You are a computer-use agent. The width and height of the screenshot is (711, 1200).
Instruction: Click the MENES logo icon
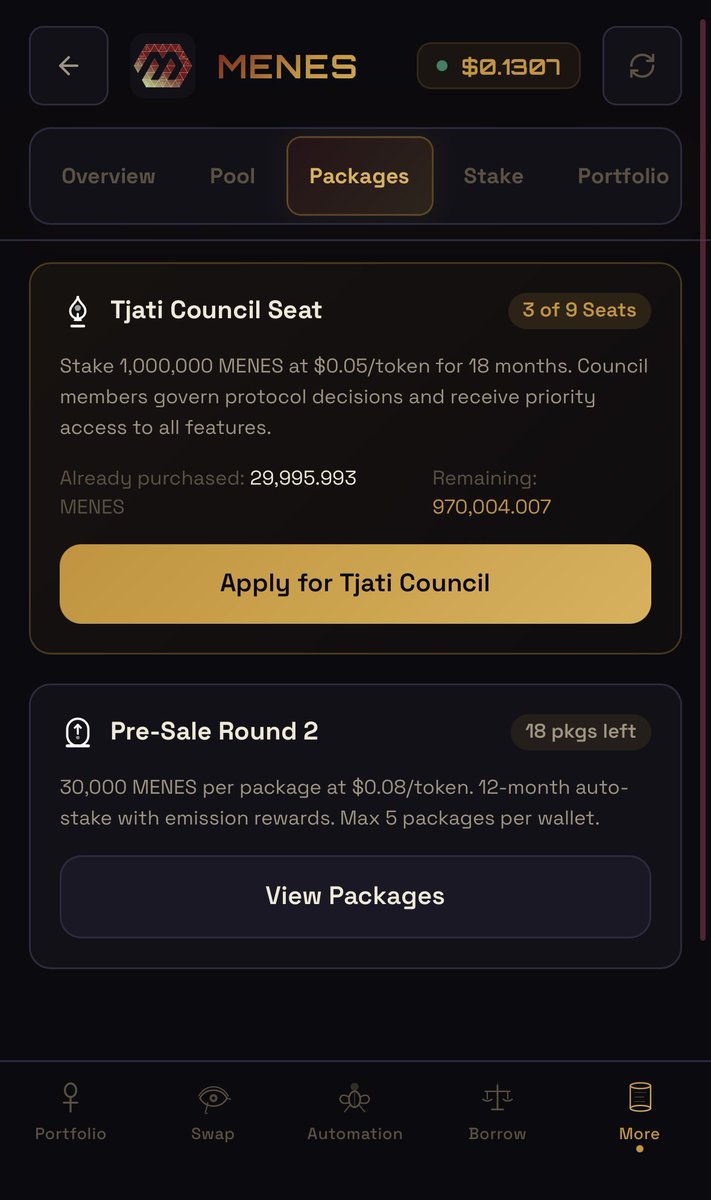click(162, 66)
